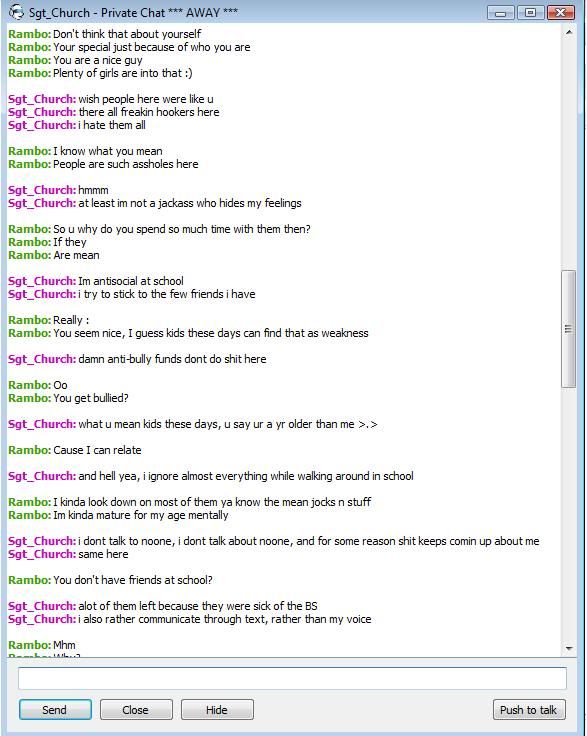The image size is (587, 736).
Task: Send the typed message
Action: point(55,709)
